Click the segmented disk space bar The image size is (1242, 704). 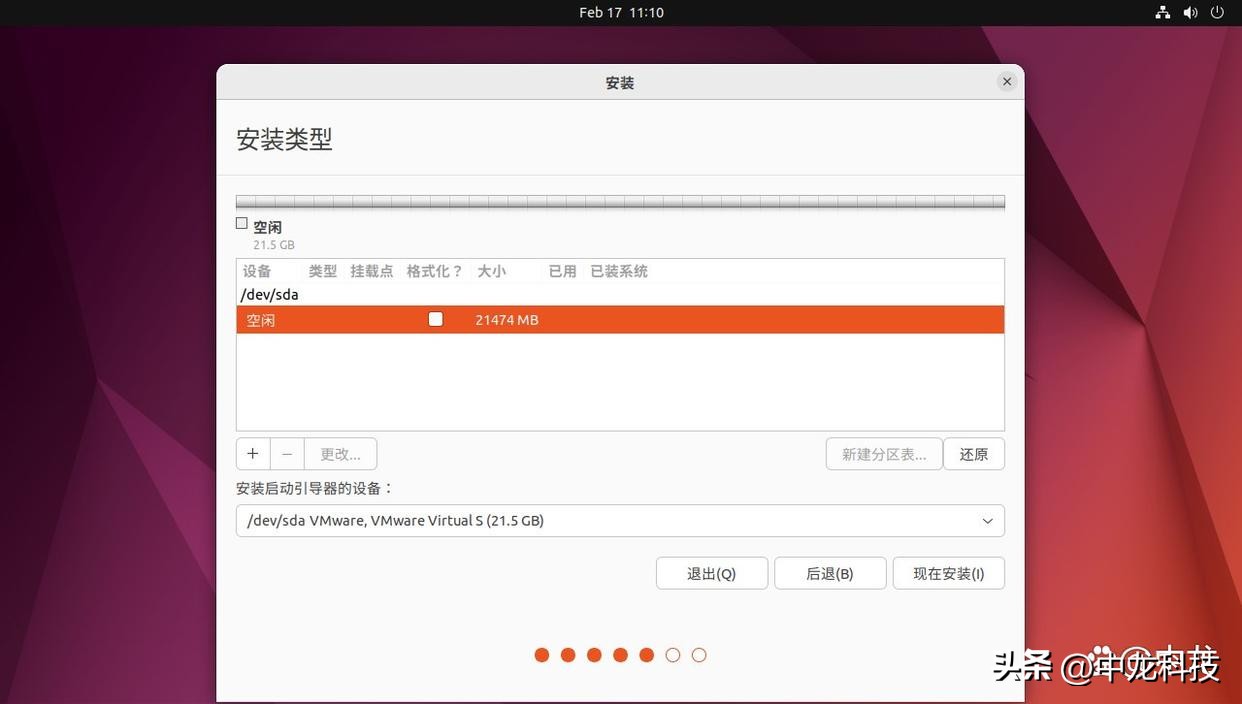(x=619, y=200)
